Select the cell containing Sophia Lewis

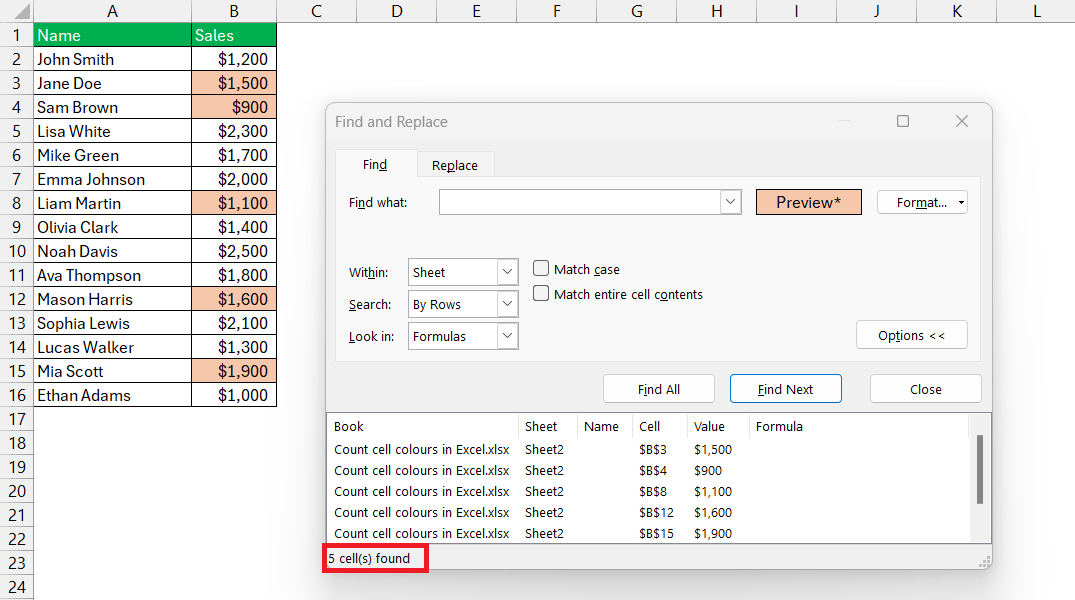tap(112, 323)
